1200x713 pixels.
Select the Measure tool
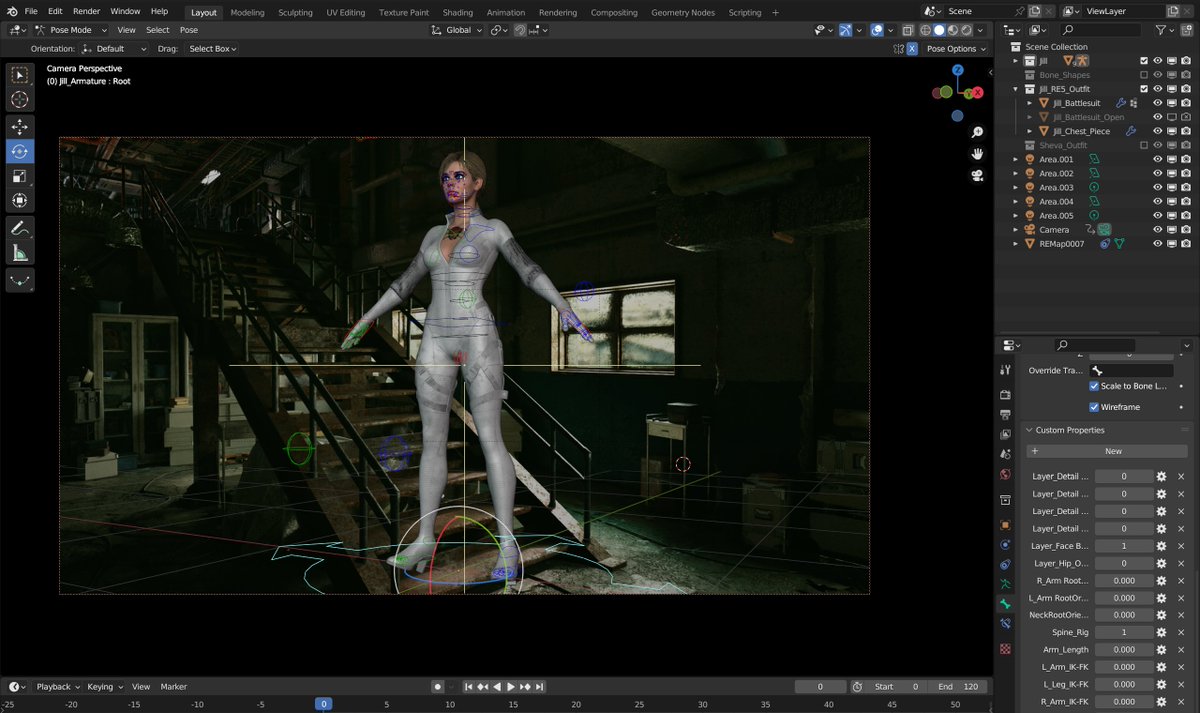point(19,253)
